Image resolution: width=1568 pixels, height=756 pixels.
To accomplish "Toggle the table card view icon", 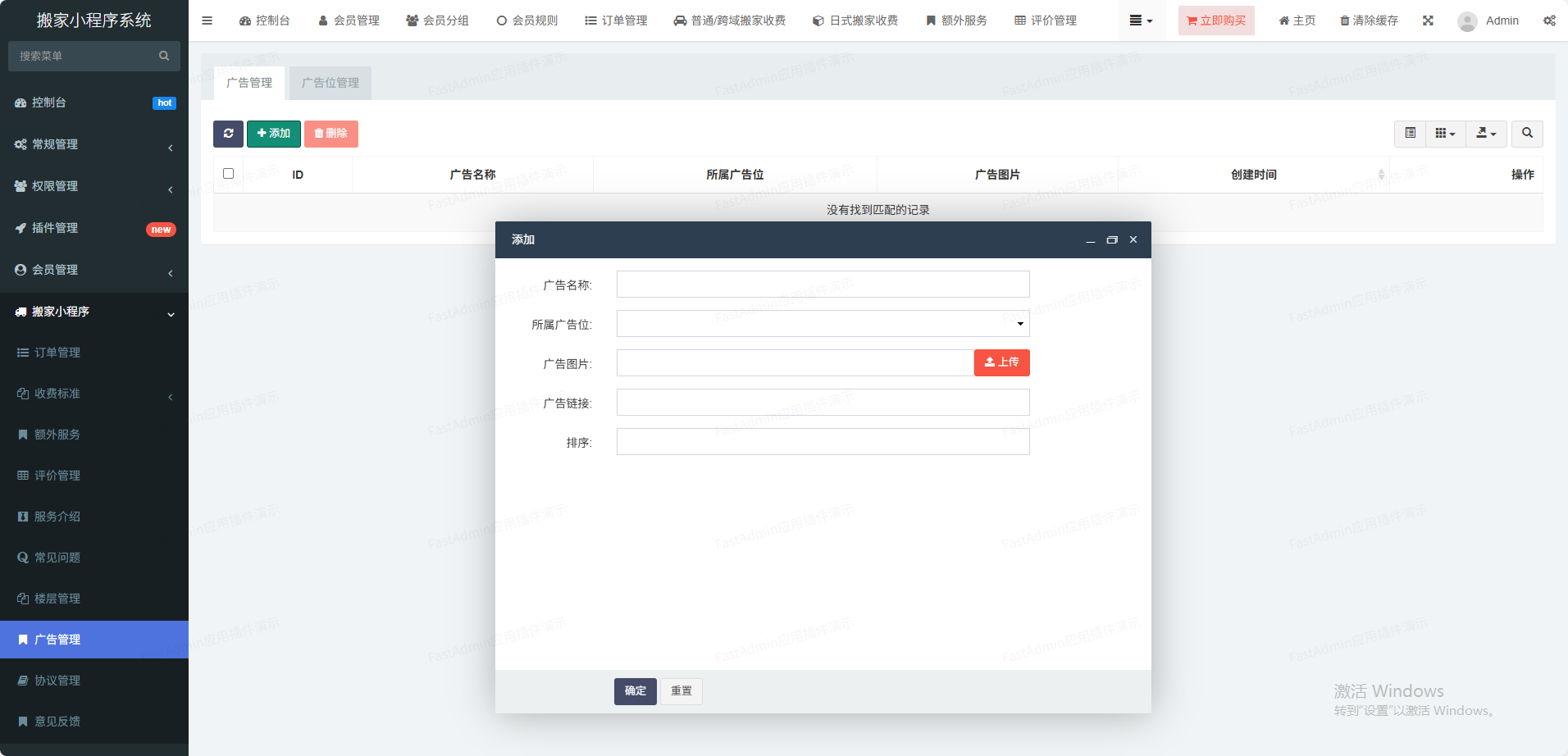I will pyautogui.click(x=1410, y=134).
